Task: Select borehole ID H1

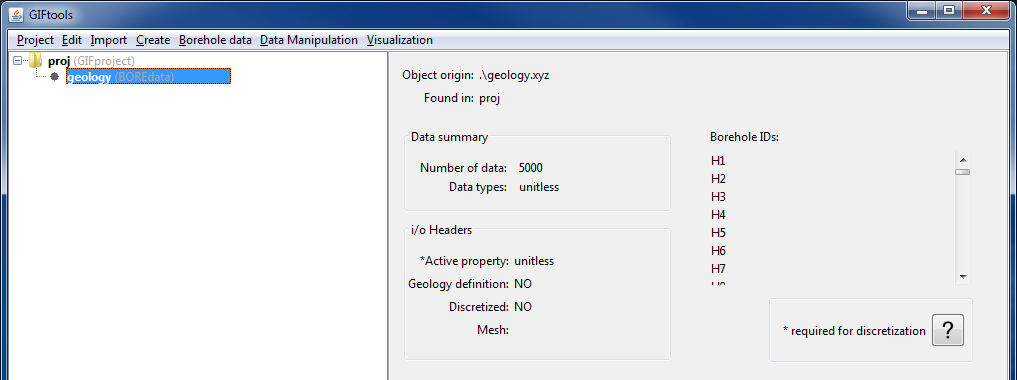Action: point(718,160)
